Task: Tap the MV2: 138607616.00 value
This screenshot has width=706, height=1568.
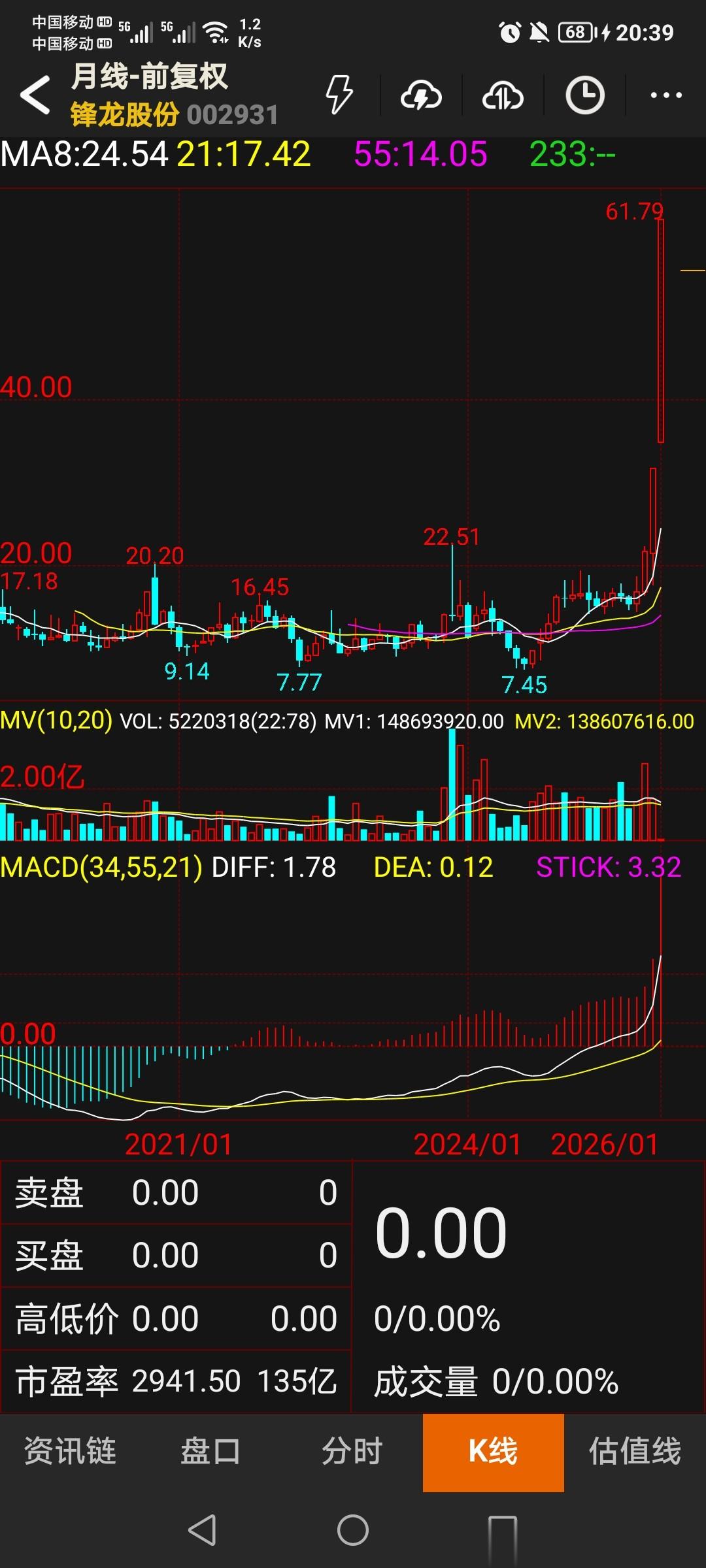Action: click(x=605, y=721)
